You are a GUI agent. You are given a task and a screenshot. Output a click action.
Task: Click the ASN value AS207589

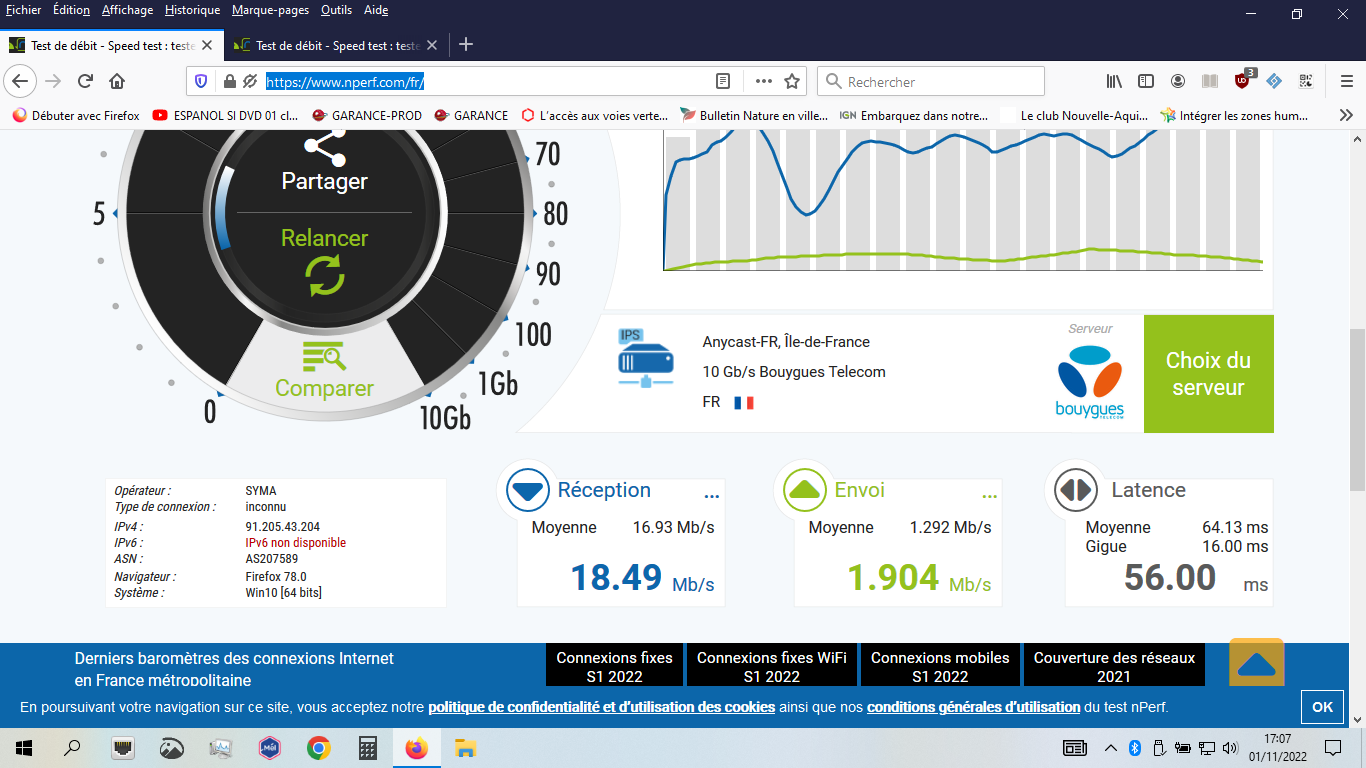[272, 559]
